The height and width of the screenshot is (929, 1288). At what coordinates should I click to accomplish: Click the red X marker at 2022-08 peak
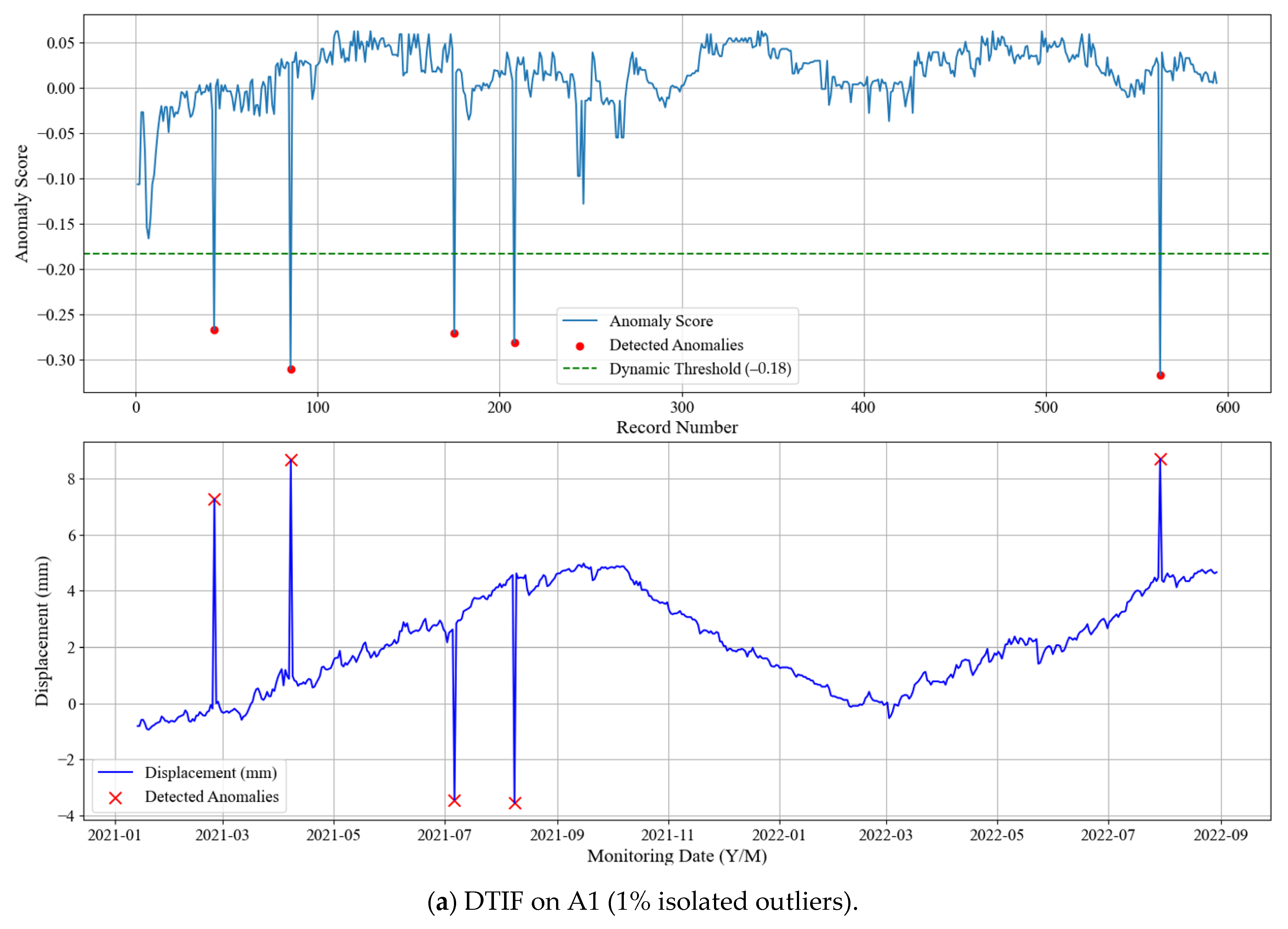(x=1160, y=459)
